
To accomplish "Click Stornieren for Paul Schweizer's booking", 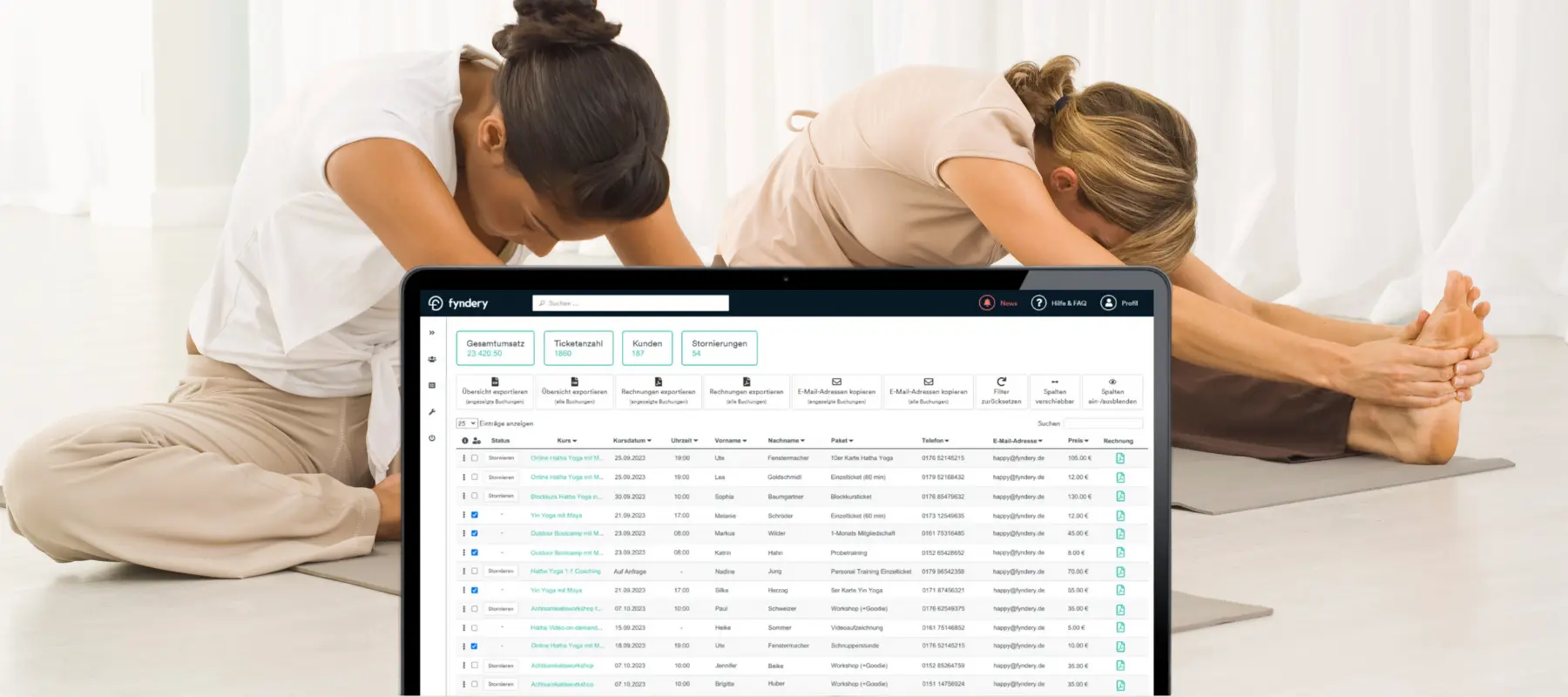I will pos(501,609).
